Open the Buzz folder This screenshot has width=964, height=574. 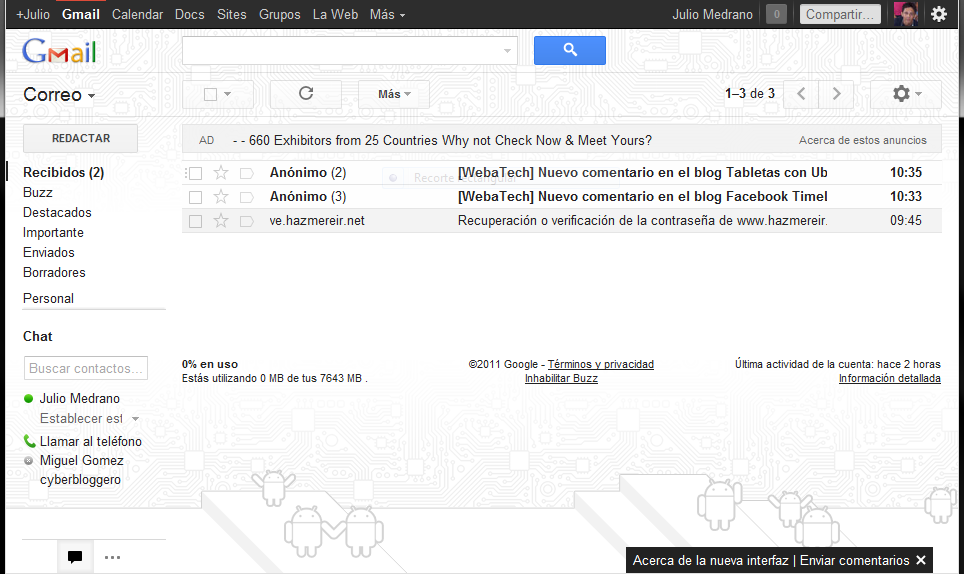[38, 192]
